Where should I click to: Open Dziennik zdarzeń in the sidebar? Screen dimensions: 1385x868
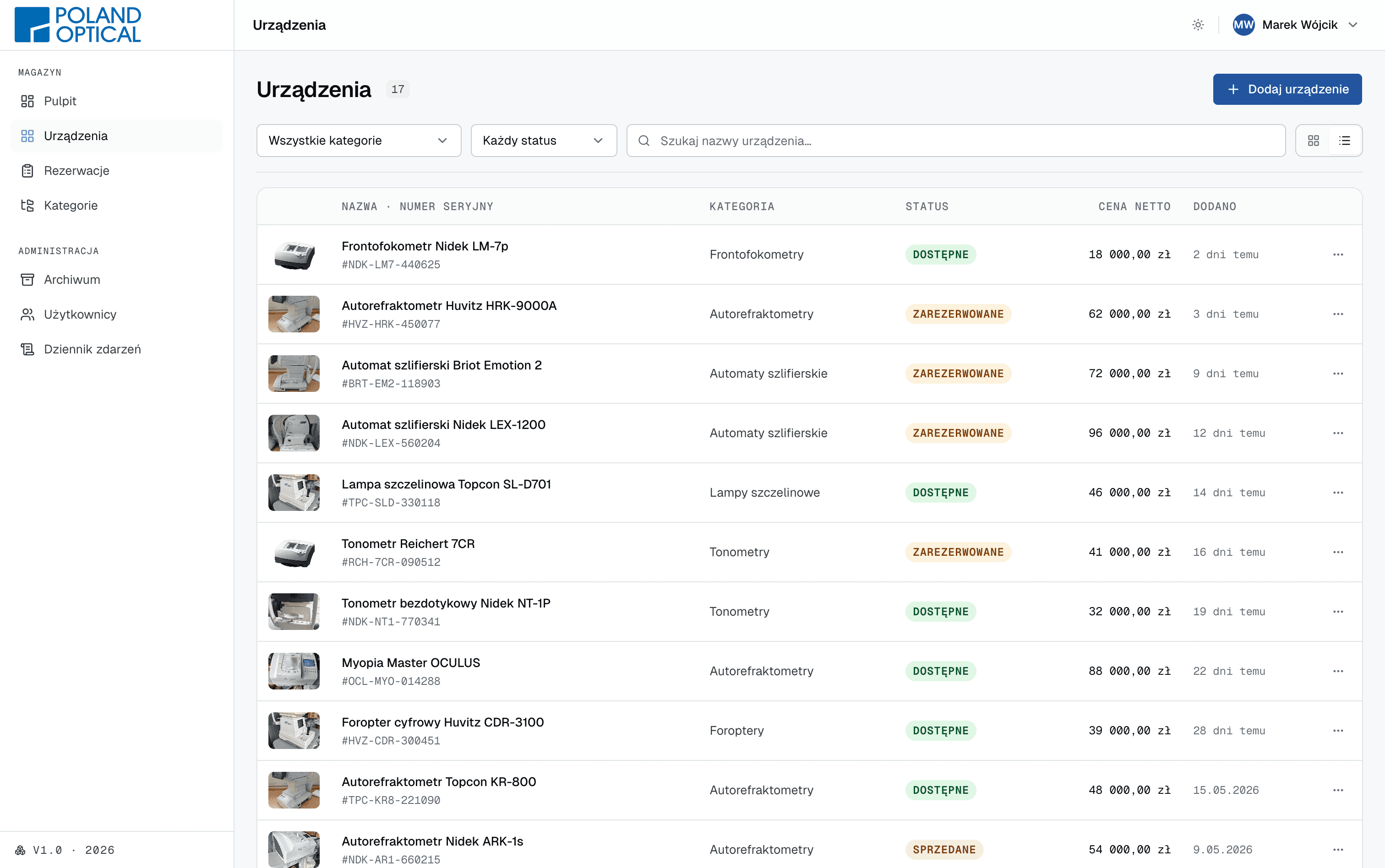(117, 349)
